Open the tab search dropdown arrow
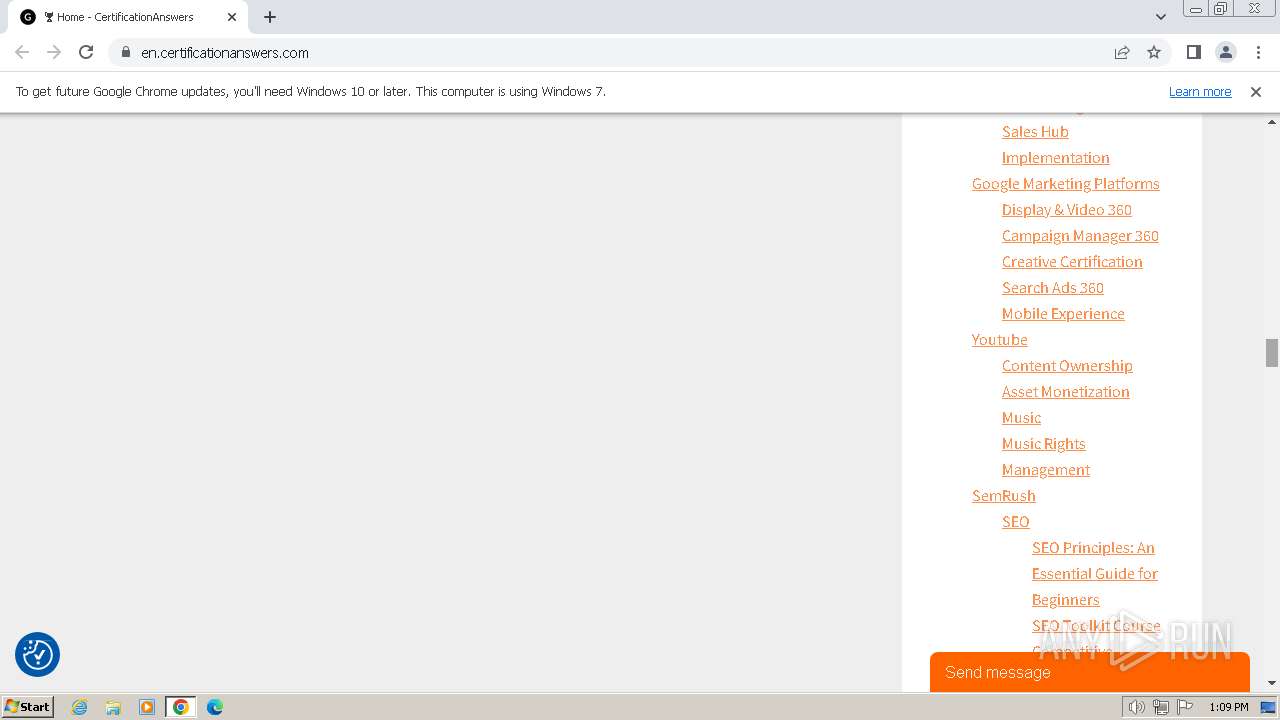Screen dimensions: 1280x720 [1160, 17]
